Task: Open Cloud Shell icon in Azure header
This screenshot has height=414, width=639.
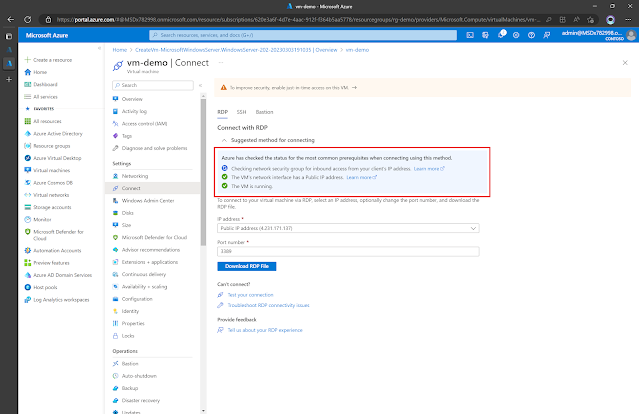Action: point(470,35)
